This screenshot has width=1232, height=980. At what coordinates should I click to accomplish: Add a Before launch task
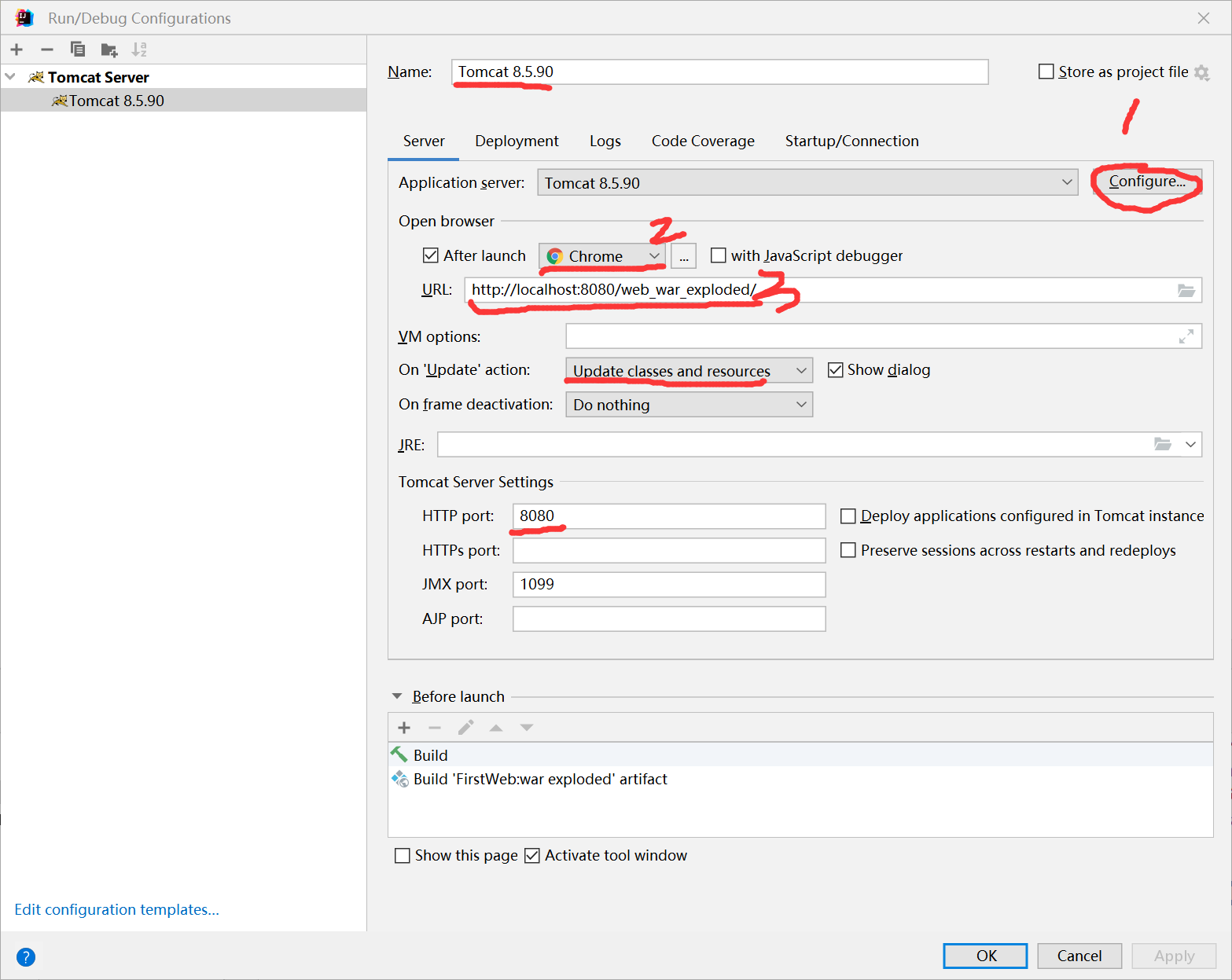[x=404, y=728]
